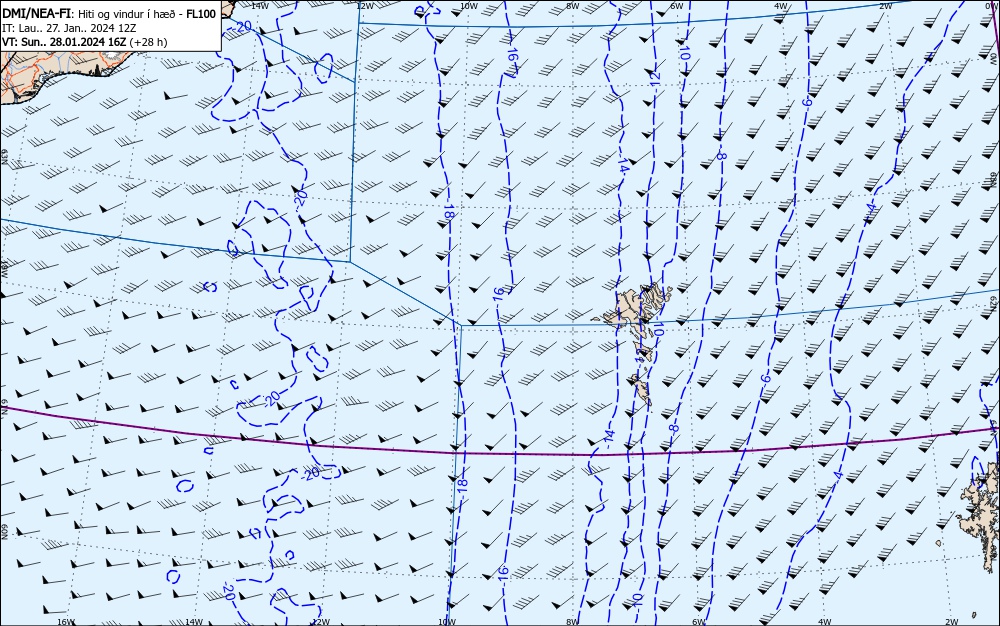
Task: Click the FL100 flight level label
Action: click(x=201, y=14)
